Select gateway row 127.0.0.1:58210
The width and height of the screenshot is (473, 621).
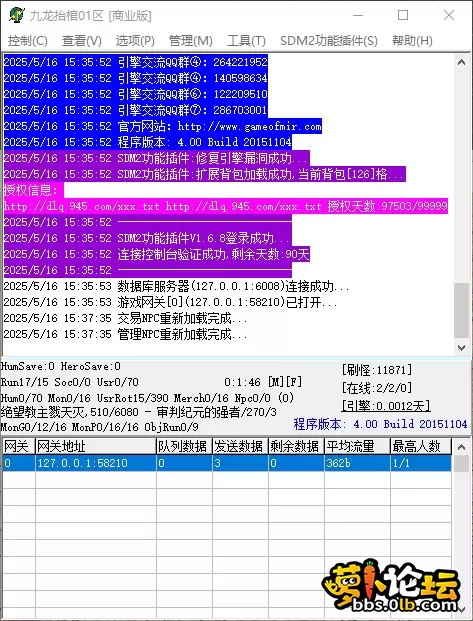(x=227, y=463)
